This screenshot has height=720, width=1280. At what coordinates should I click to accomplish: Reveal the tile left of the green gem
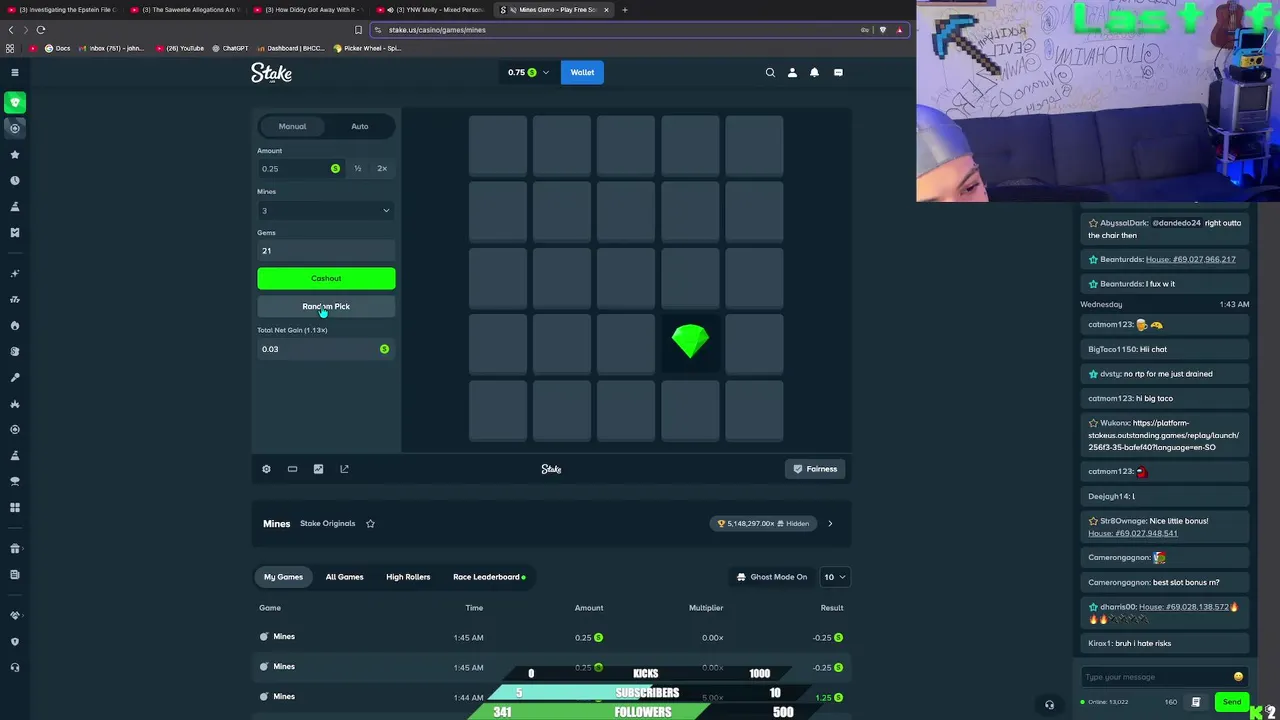click(626, 343)
